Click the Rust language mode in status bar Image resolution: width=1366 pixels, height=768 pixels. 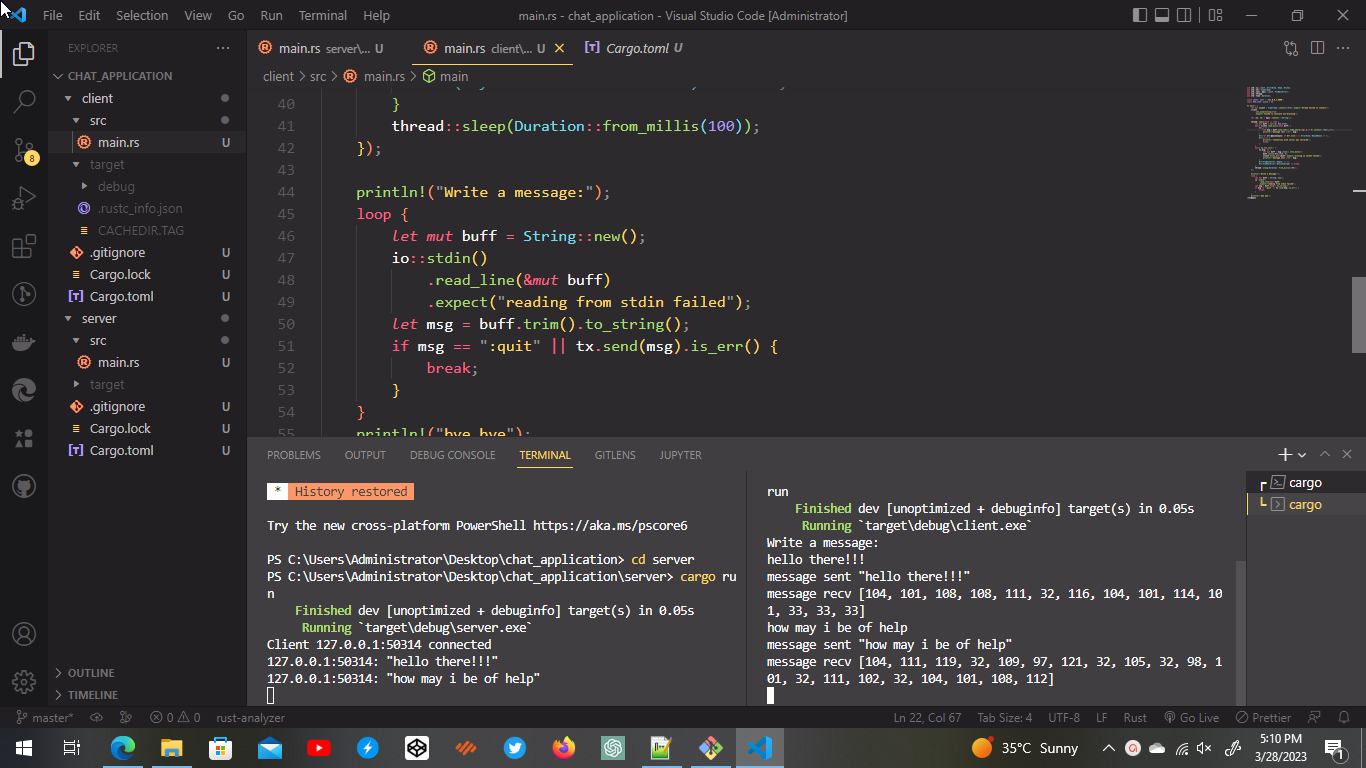(x=1135, y=717)
